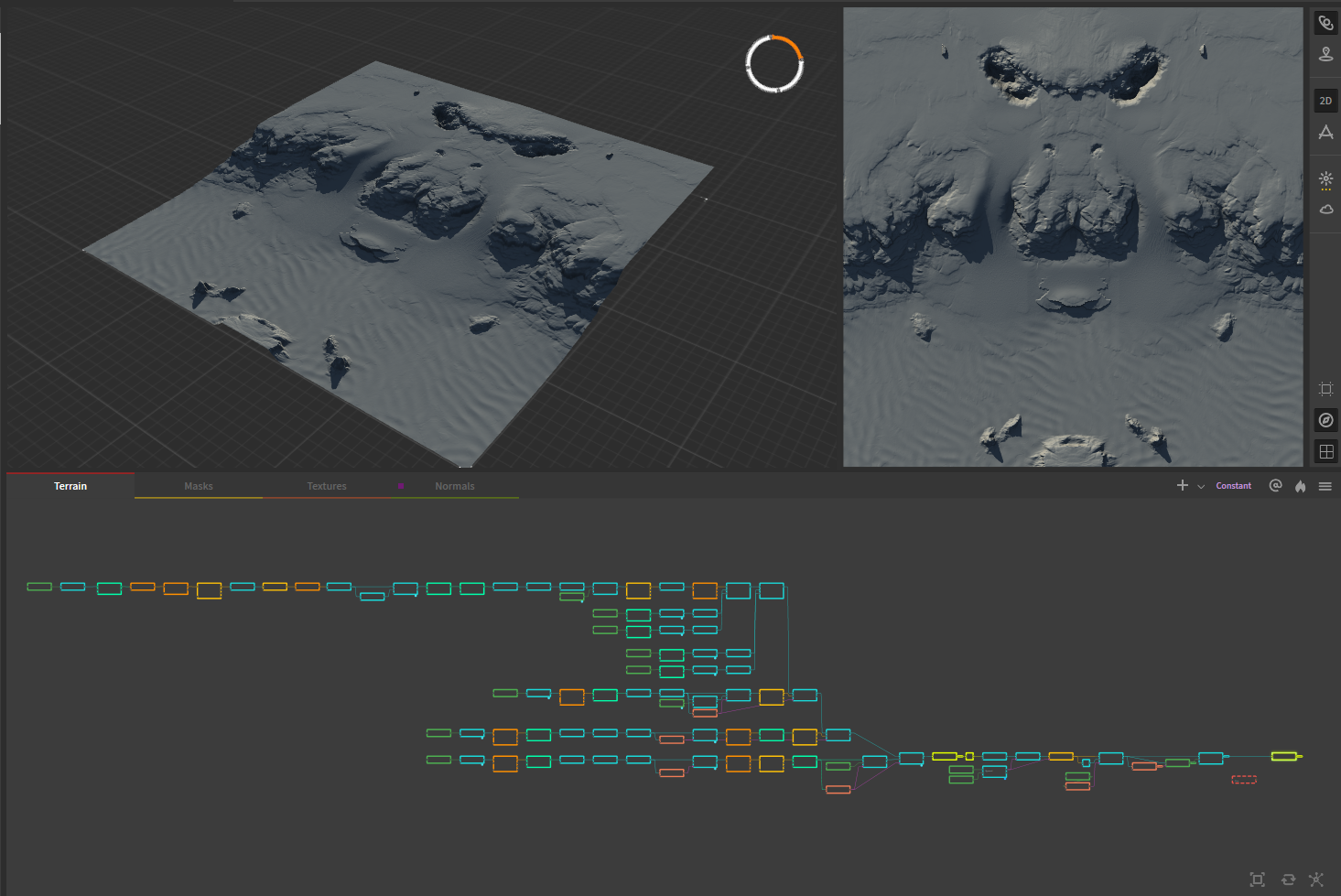
Task: Toggle the 2D viewport mode
Action: coord(1325,101)
